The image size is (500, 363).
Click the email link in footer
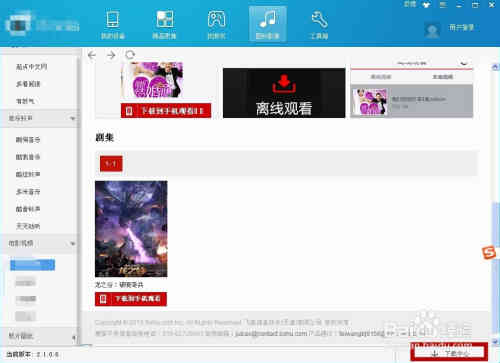pyautogui.click(x=271, y=333)
